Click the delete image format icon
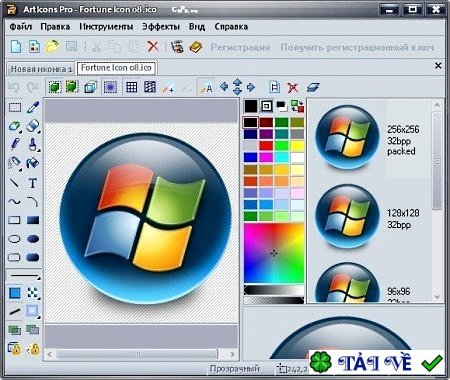This screenshot has height=380, width=450. 293,88
